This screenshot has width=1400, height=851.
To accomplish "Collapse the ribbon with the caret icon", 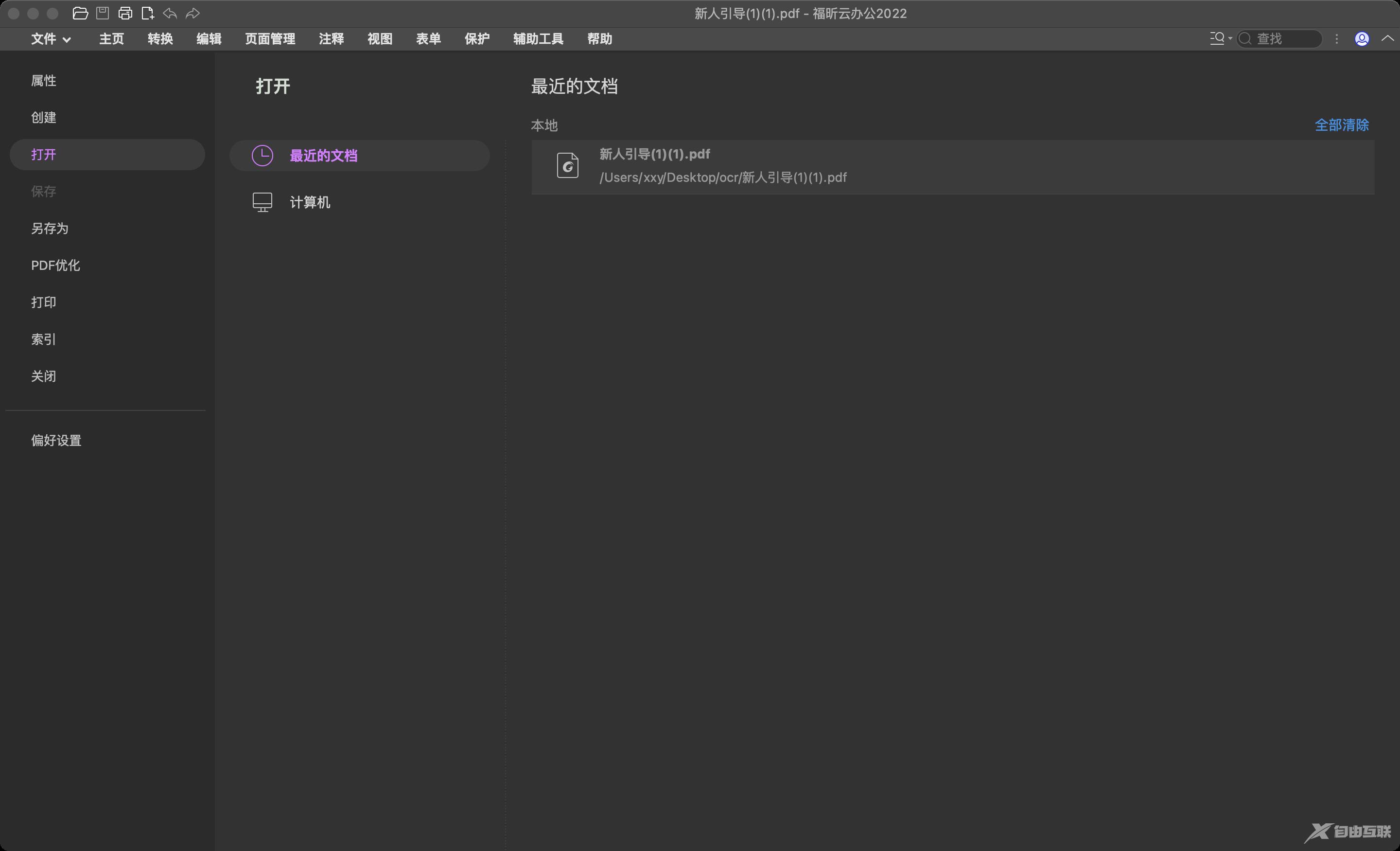I will (1387, 38).
